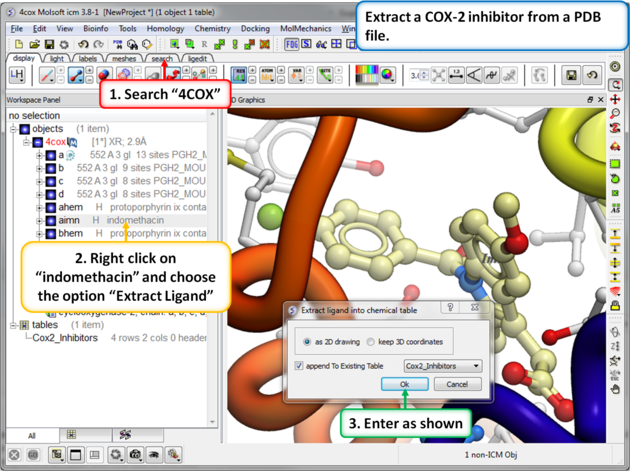Expand chain d in the workspace tree
The width and height of the screenshot is (630, 471).
click(39, 195)
